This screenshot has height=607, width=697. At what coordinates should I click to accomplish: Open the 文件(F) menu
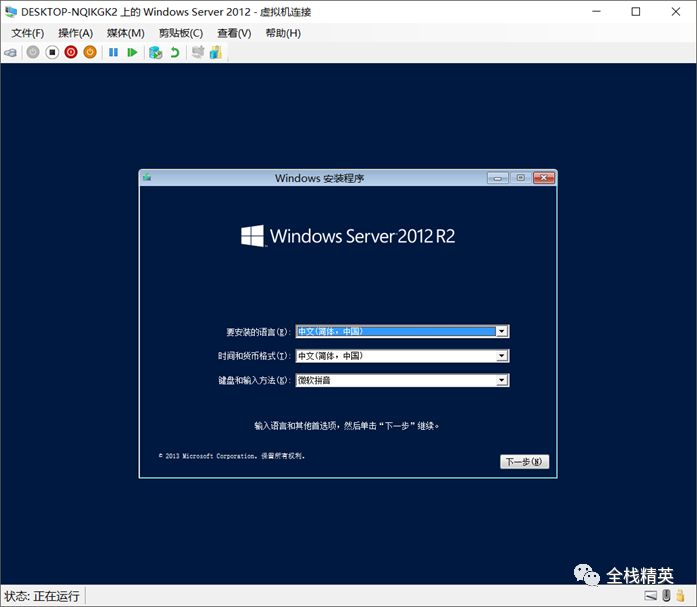click(28, 33)
